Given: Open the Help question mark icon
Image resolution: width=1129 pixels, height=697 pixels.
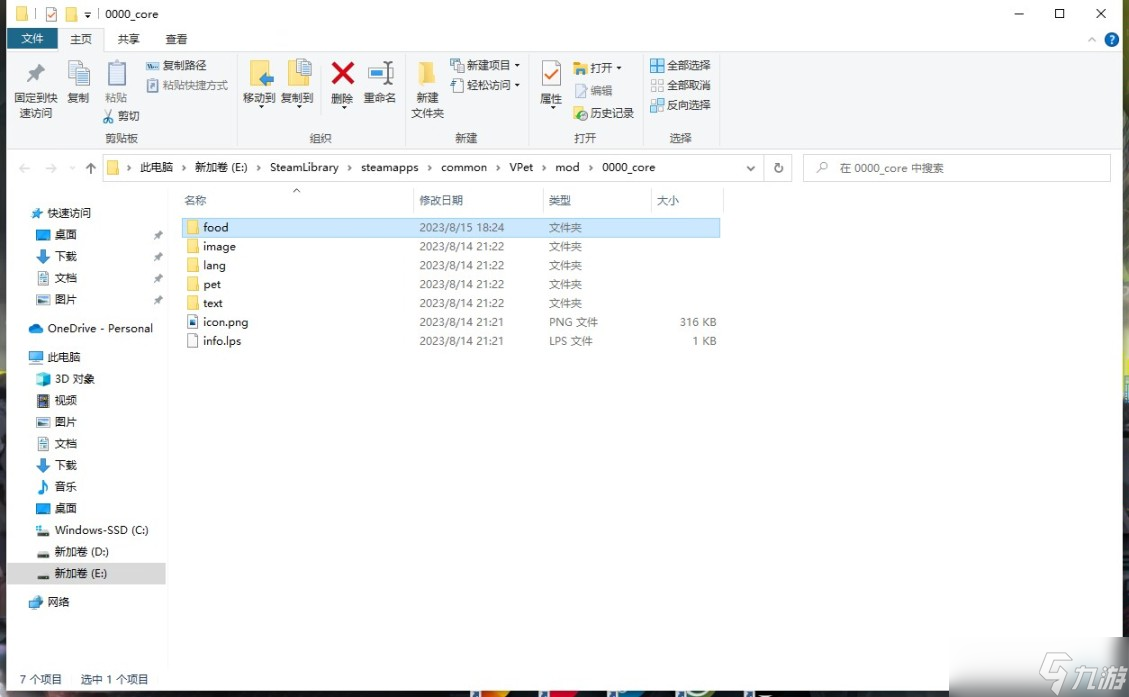Looking at the screenshot, I should [1111, 40].
